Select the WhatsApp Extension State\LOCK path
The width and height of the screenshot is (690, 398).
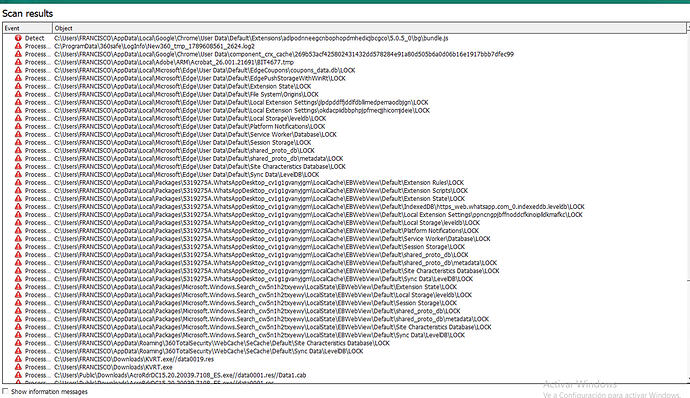pos(260,199)
